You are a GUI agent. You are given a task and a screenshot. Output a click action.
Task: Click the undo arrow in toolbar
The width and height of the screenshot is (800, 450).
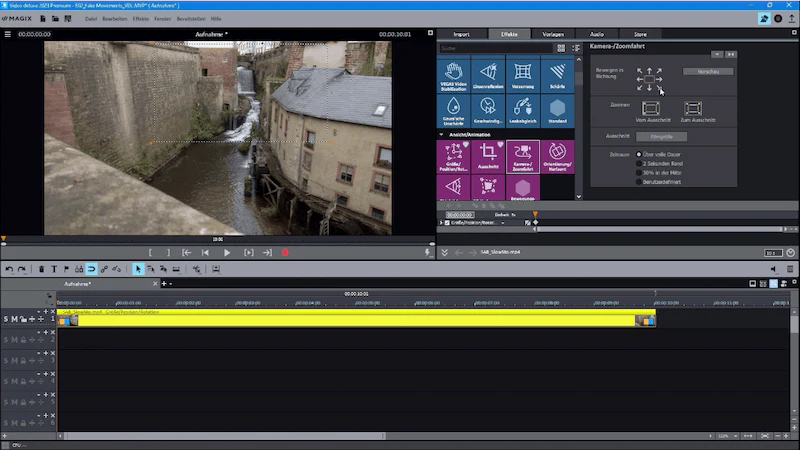(x=9, y=269)
